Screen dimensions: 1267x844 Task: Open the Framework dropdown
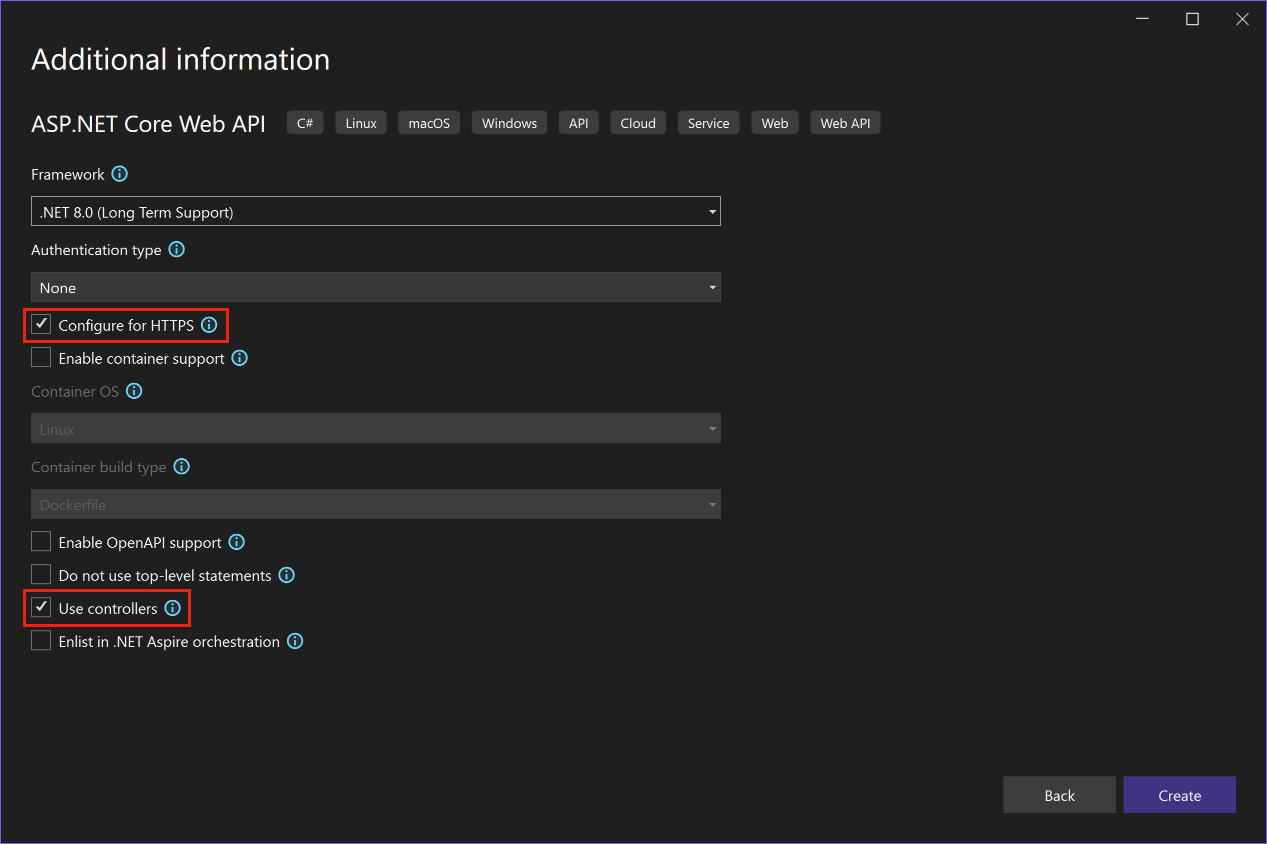pyautogui.click(x=712, y=211)
